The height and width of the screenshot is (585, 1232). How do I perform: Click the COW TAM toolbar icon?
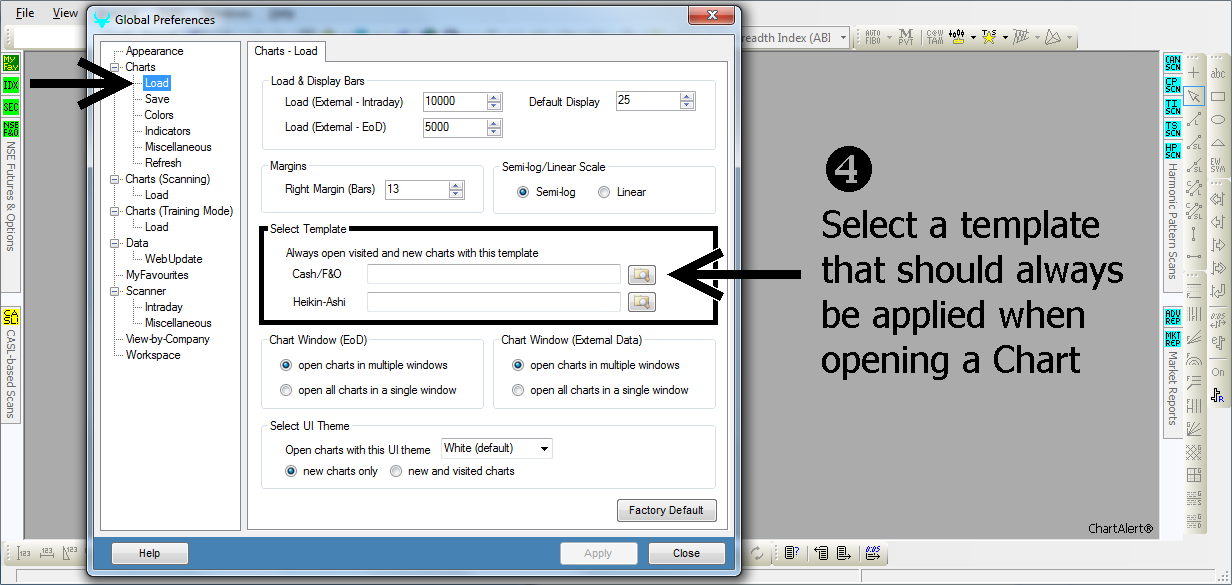click(x=934, y=37)
